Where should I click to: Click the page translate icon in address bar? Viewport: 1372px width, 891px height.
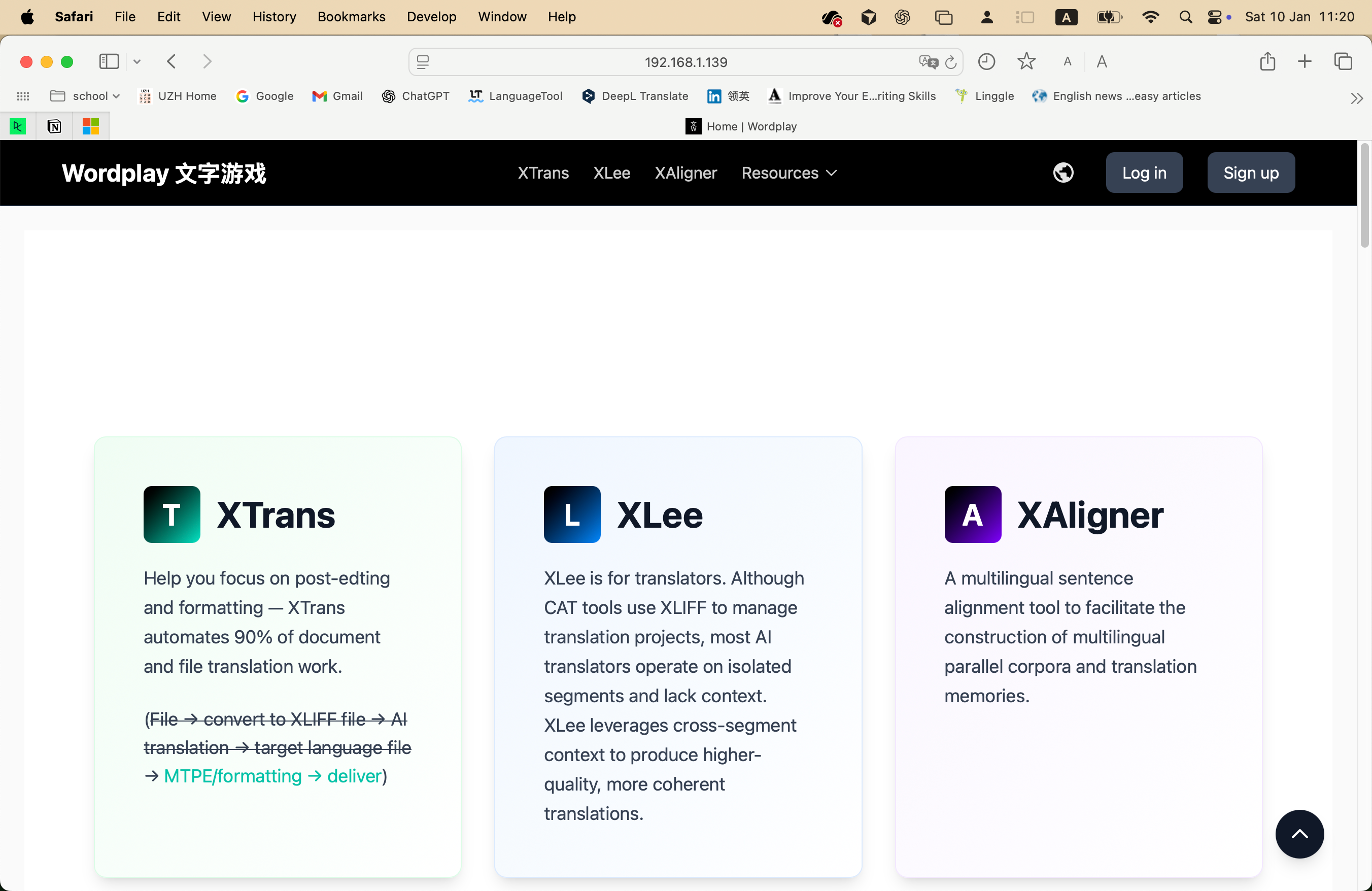tap(928, 62)
